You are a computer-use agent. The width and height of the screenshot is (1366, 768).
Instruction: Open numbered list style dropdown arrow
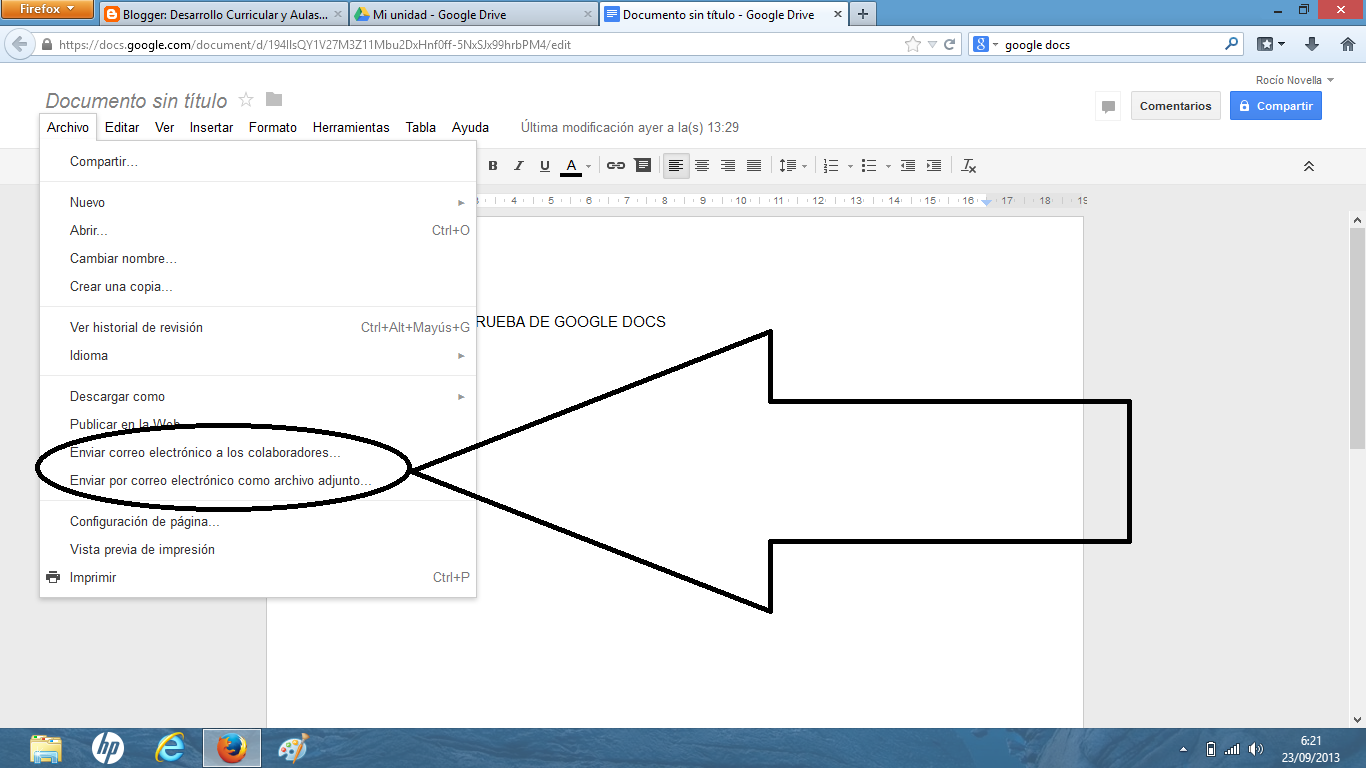850,166
